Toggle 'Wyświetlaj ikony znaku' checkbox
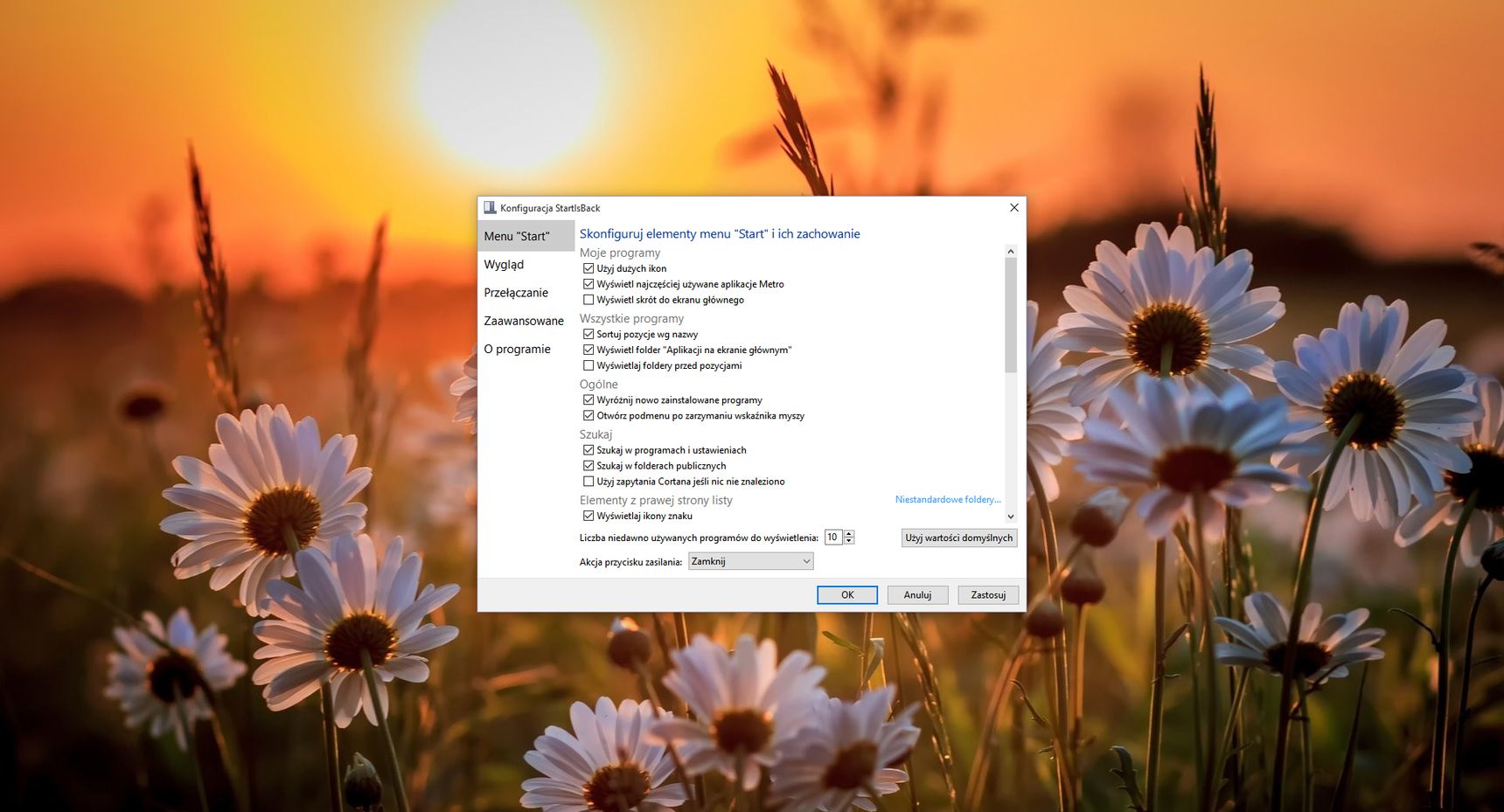1504x812 pixels. 588,516
